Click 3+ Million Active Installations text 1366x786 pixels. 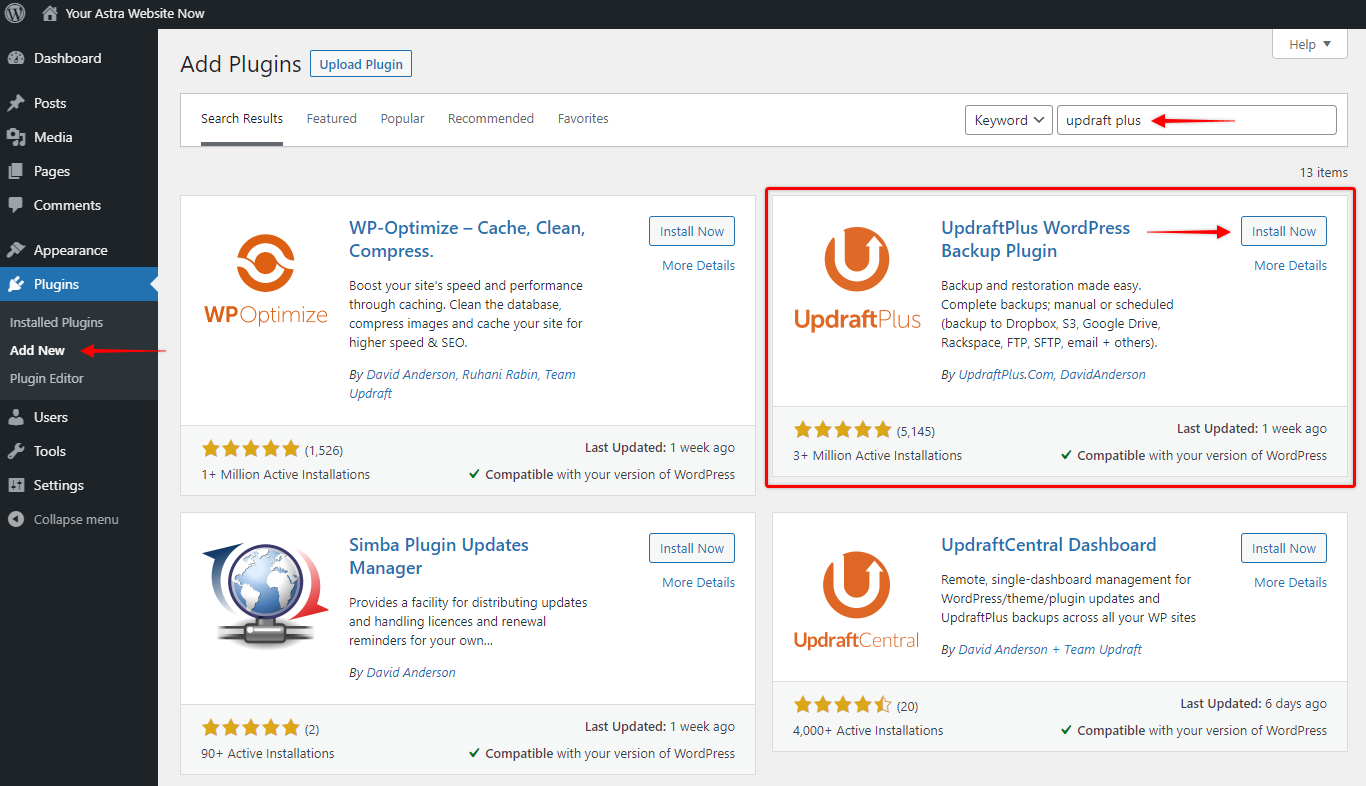(877, 455)
